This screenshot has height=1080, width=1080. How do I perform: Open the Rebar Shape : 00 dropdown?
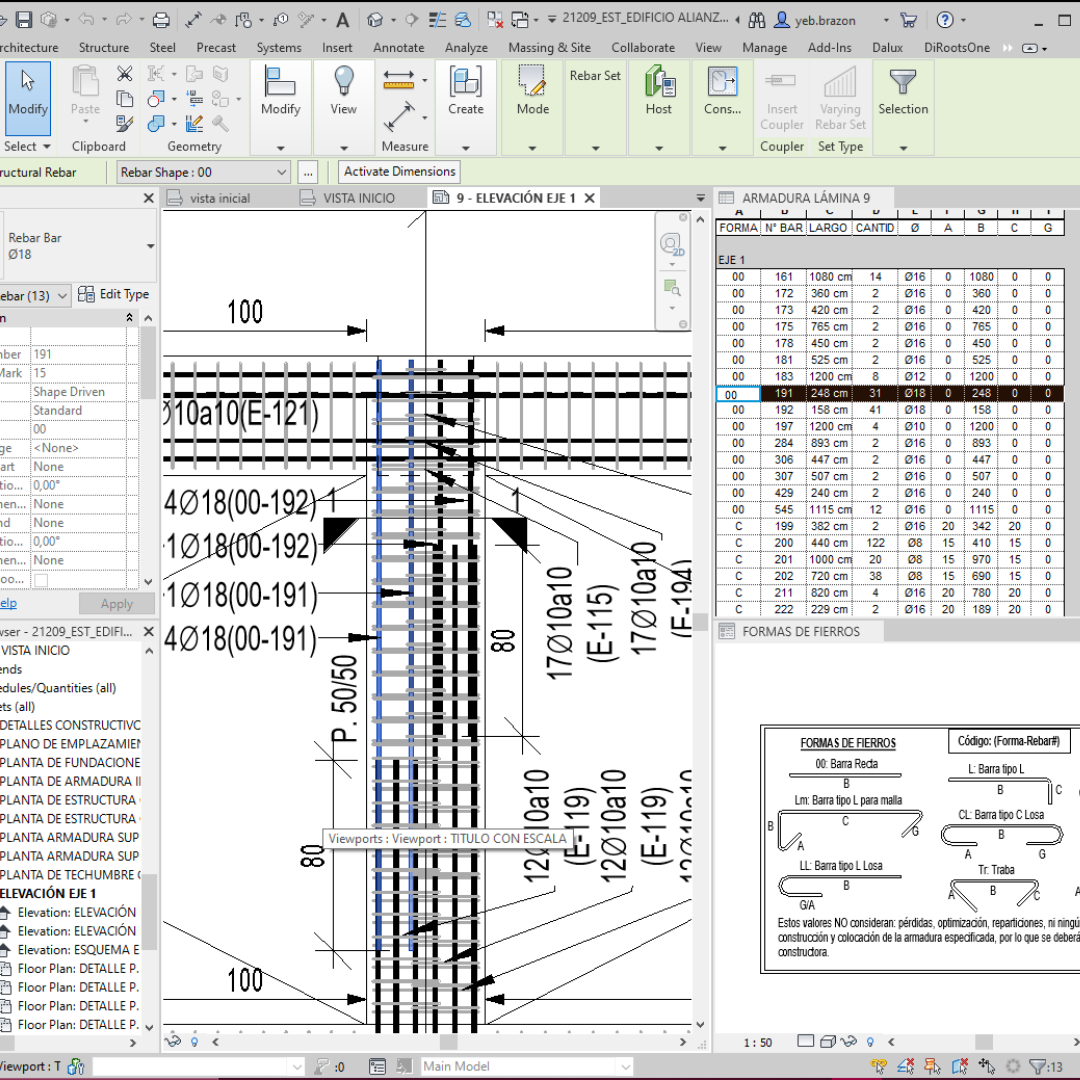(281, 172)
